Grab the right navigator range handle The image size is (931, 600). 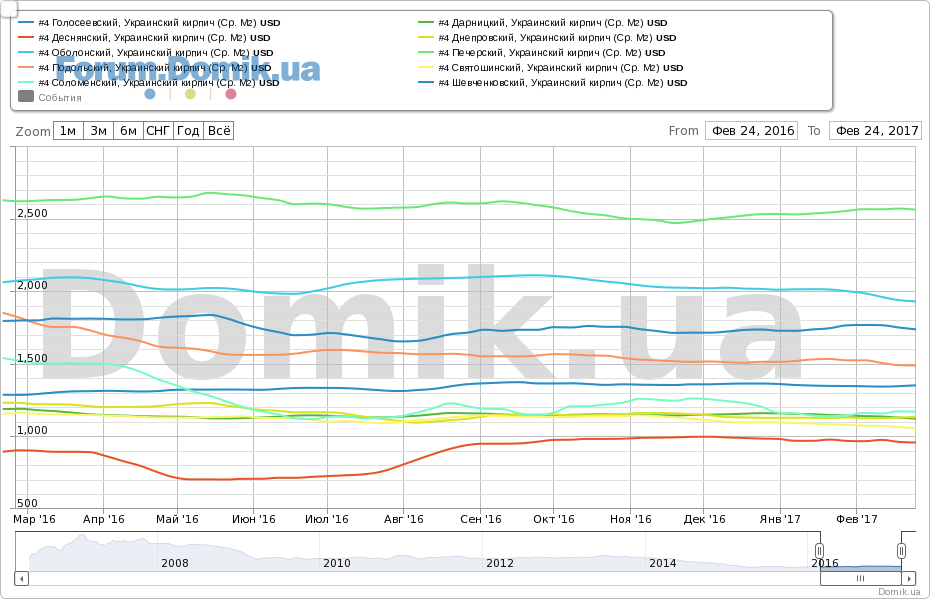(901, 551)
